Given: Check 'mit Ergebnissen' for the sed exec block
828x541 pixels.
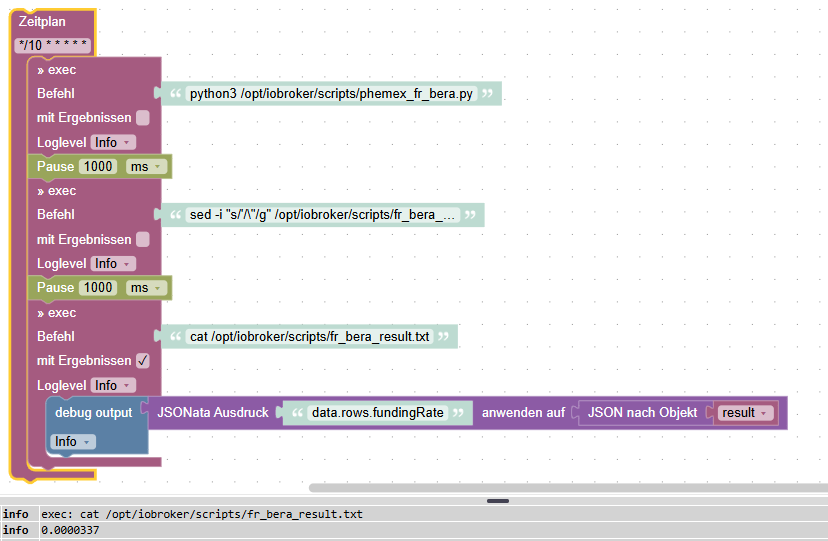Looking at the screenshot, I should (x=143, y=239).
